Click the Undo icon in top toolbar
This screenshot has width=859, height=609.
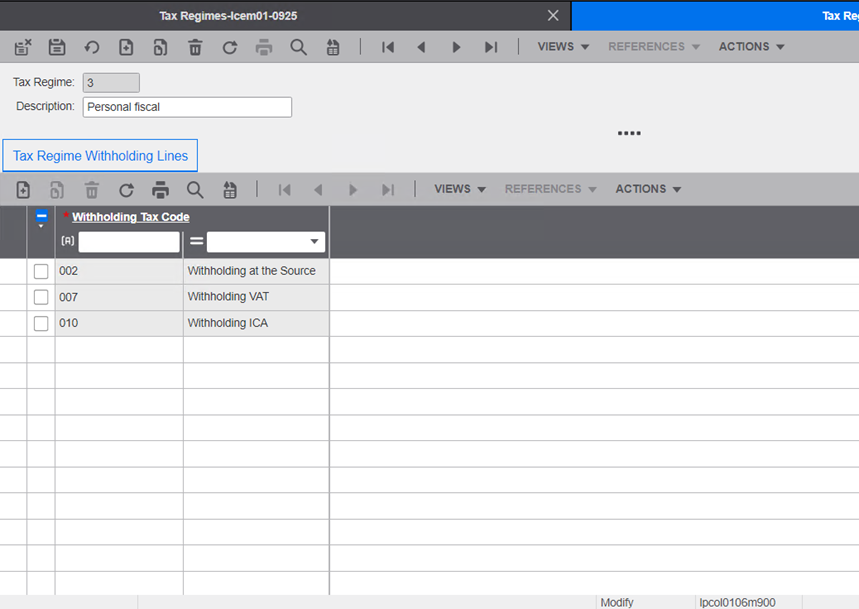(92, 47)
